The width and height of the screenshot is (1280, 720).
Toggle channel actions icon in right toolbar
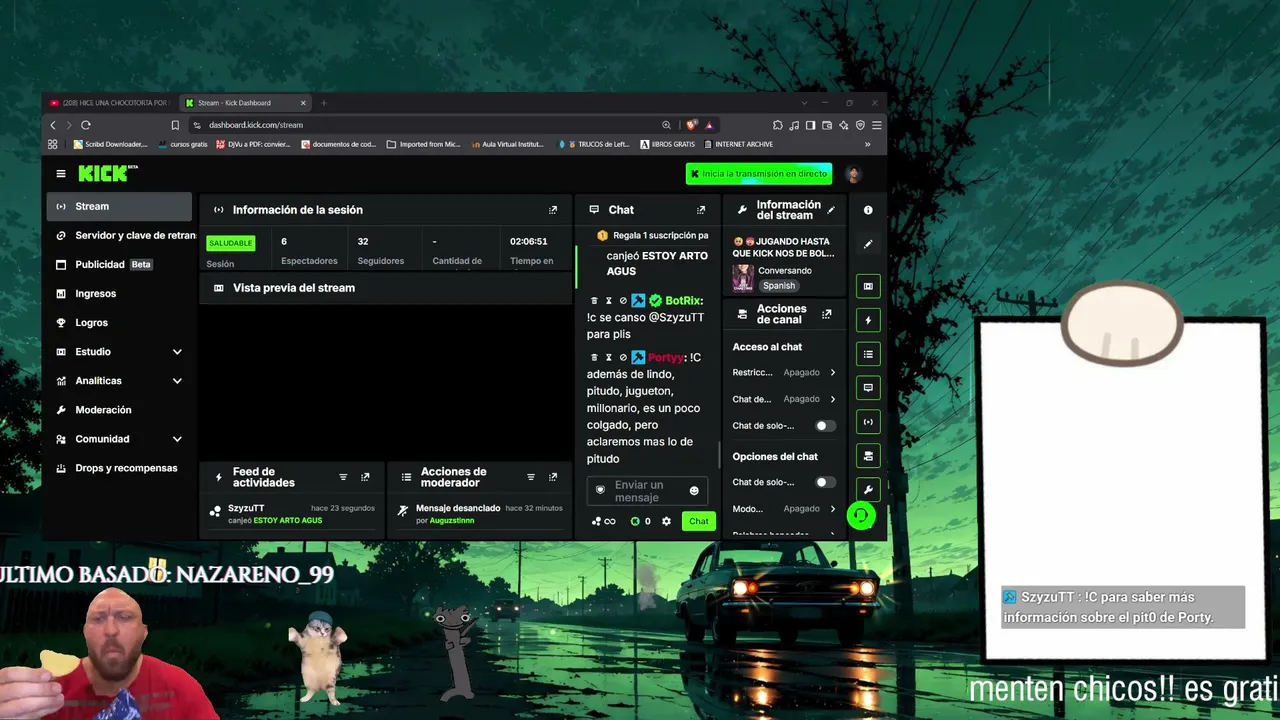point(868,456)
